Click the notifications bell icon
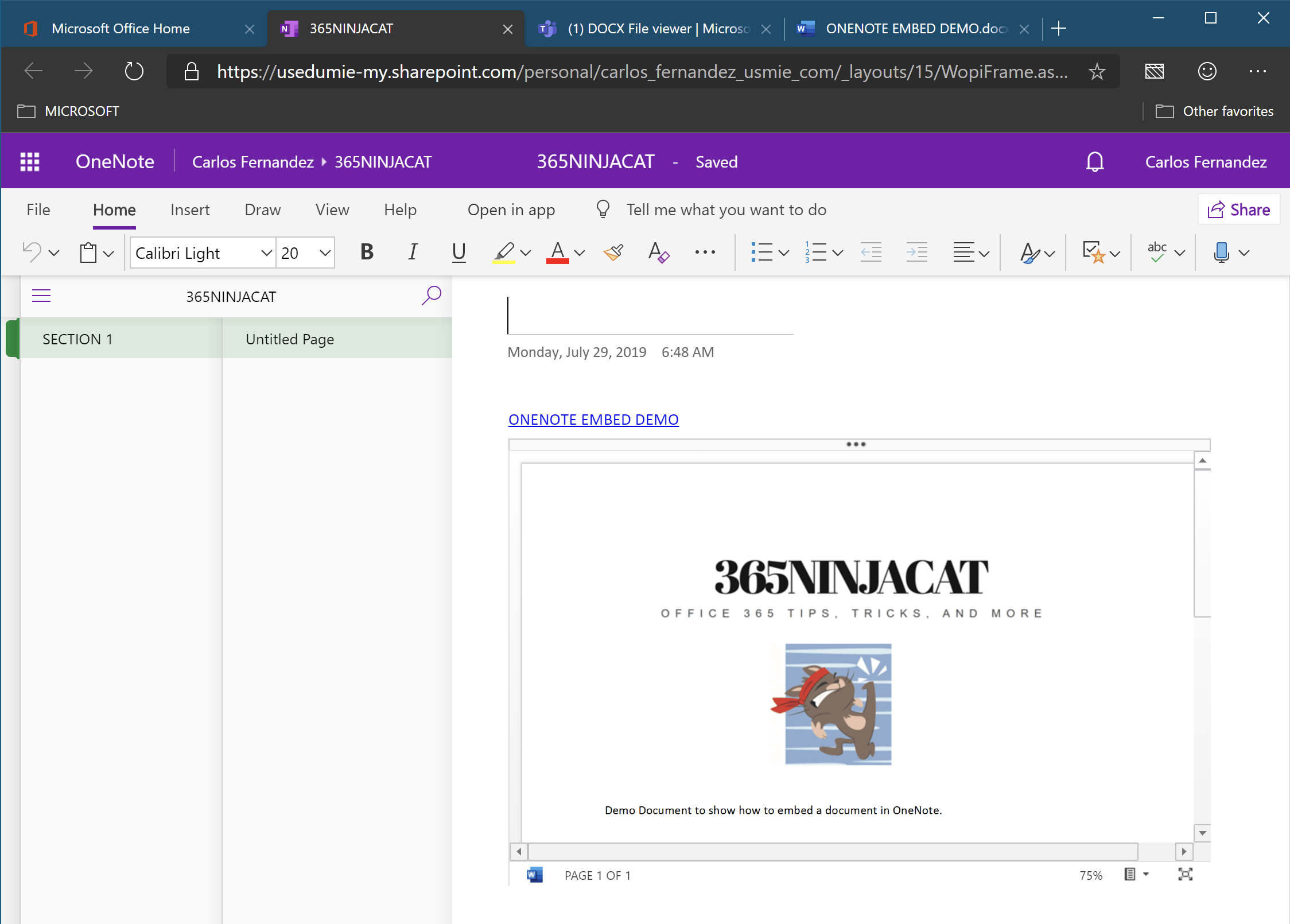The width and height of the screenshot is (1290, 924). click(x=1094, y=162)
